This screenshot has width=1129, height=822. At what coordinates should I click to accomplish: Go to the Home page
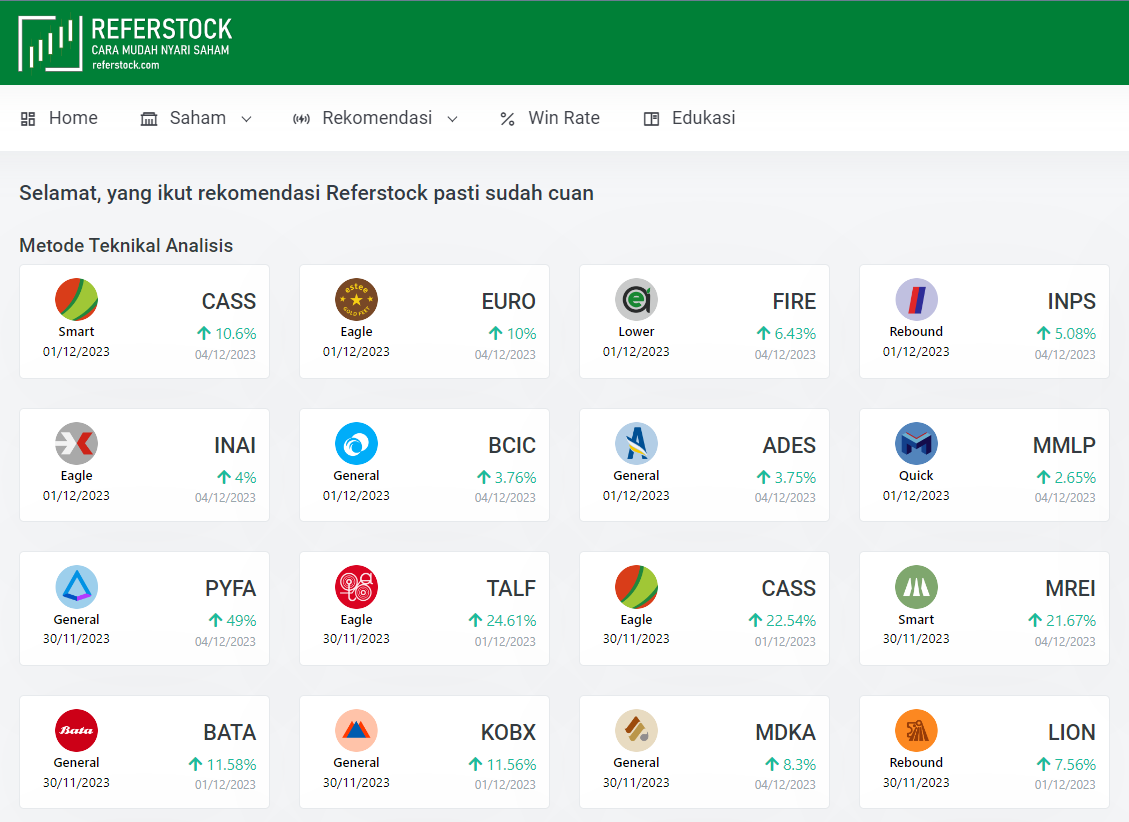point(59,118)
